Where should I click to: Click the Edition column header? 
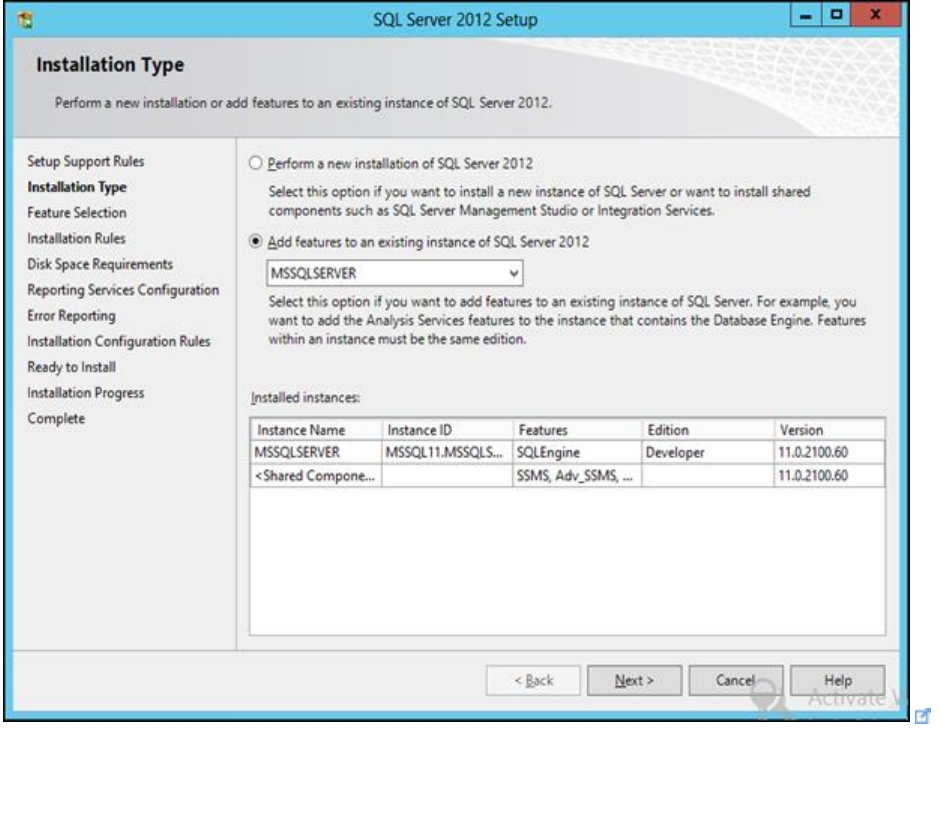[x=708, y=430]
